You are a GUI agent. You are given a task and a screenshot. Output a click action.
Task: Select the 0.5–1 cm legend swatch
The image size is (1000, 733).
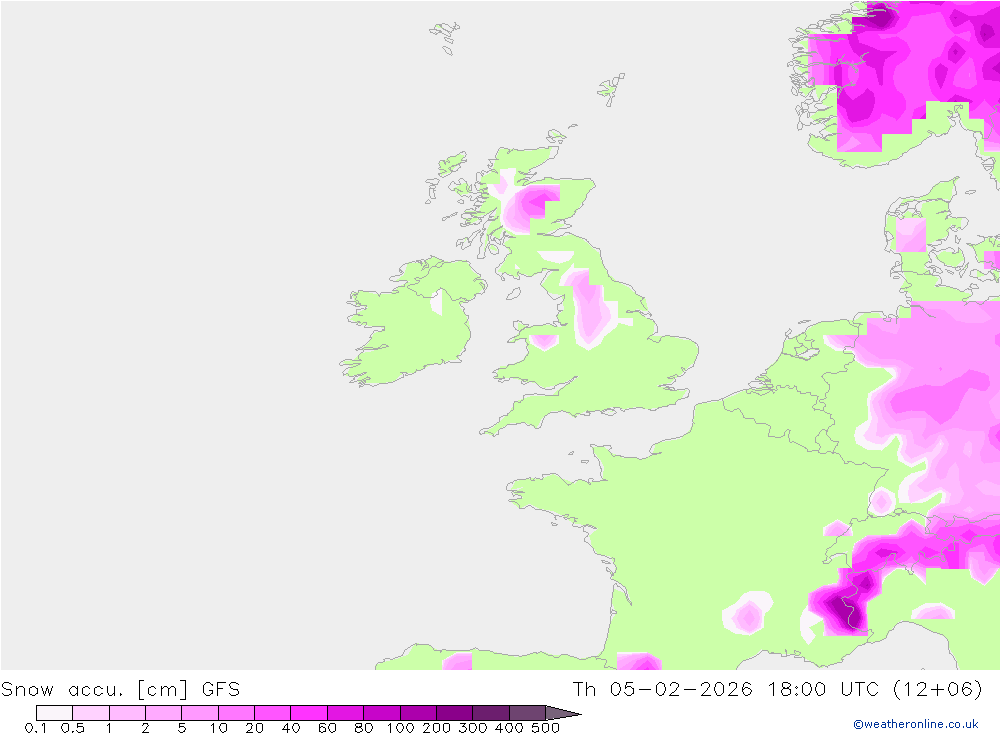pos(91,713)
